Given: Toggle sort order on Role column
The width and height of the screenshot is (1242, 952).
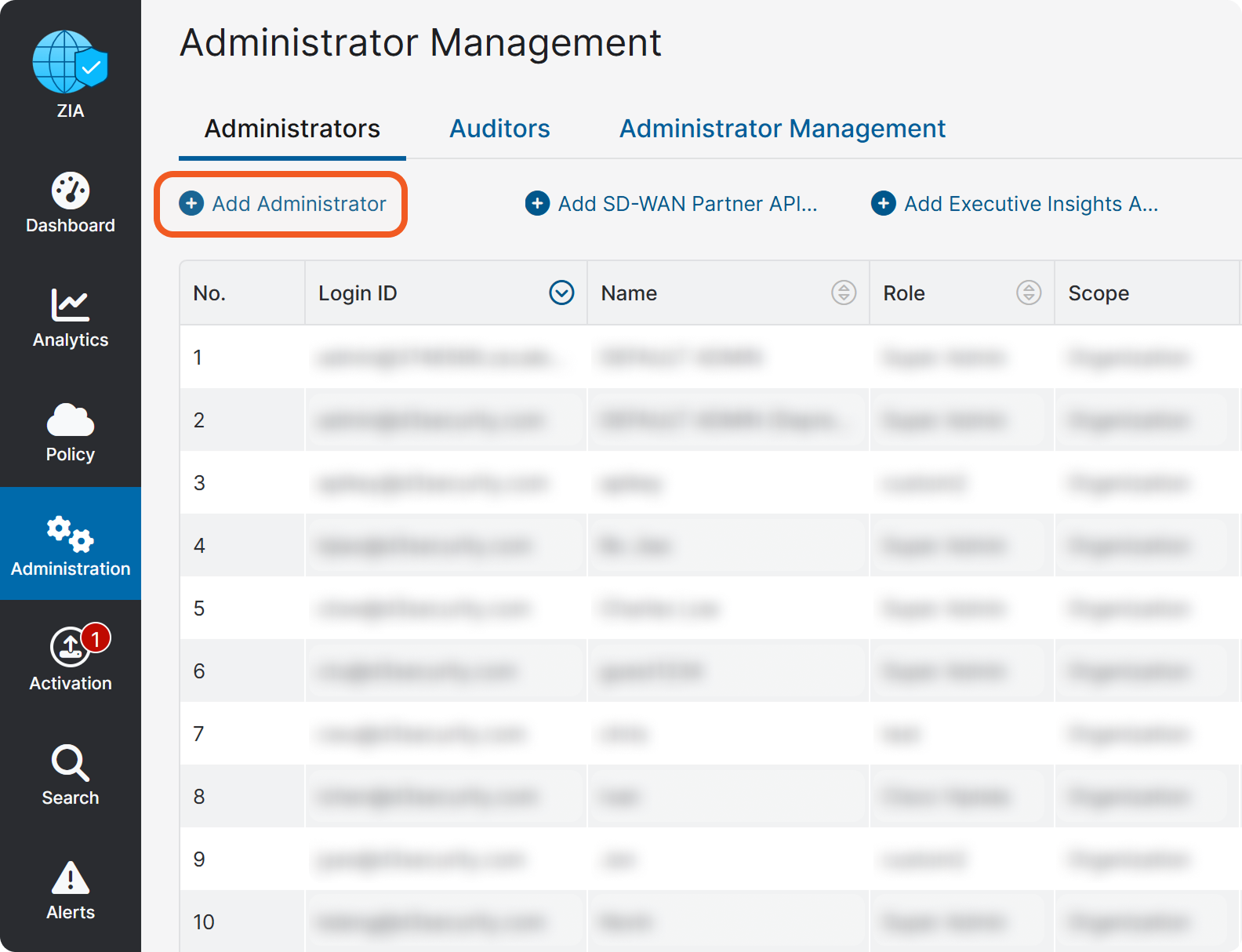Looking at the screenshot, I should tap(1029, 293).
